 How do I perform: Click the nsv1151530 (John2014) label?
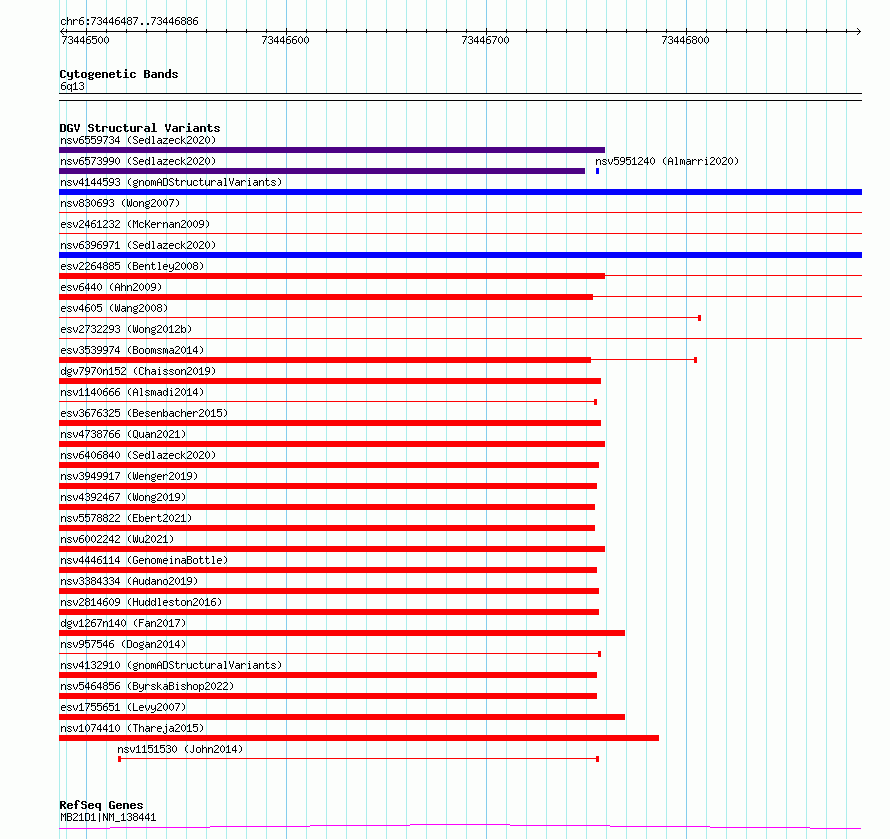pyautogui.click(x=180, y=749)
